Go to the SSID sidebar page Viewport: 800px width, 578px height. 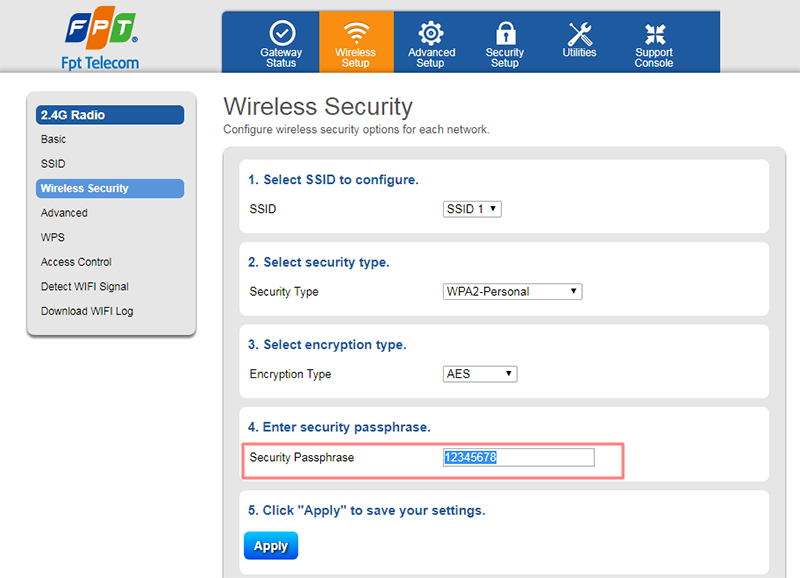[x=53, y=164]
